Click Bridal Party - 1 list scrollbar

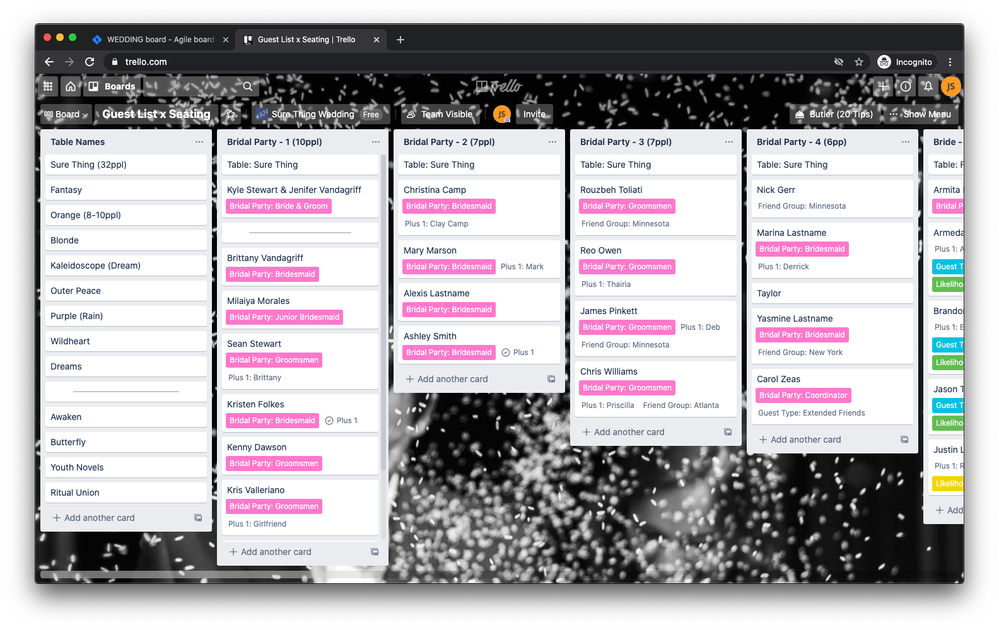click(383, 312)
